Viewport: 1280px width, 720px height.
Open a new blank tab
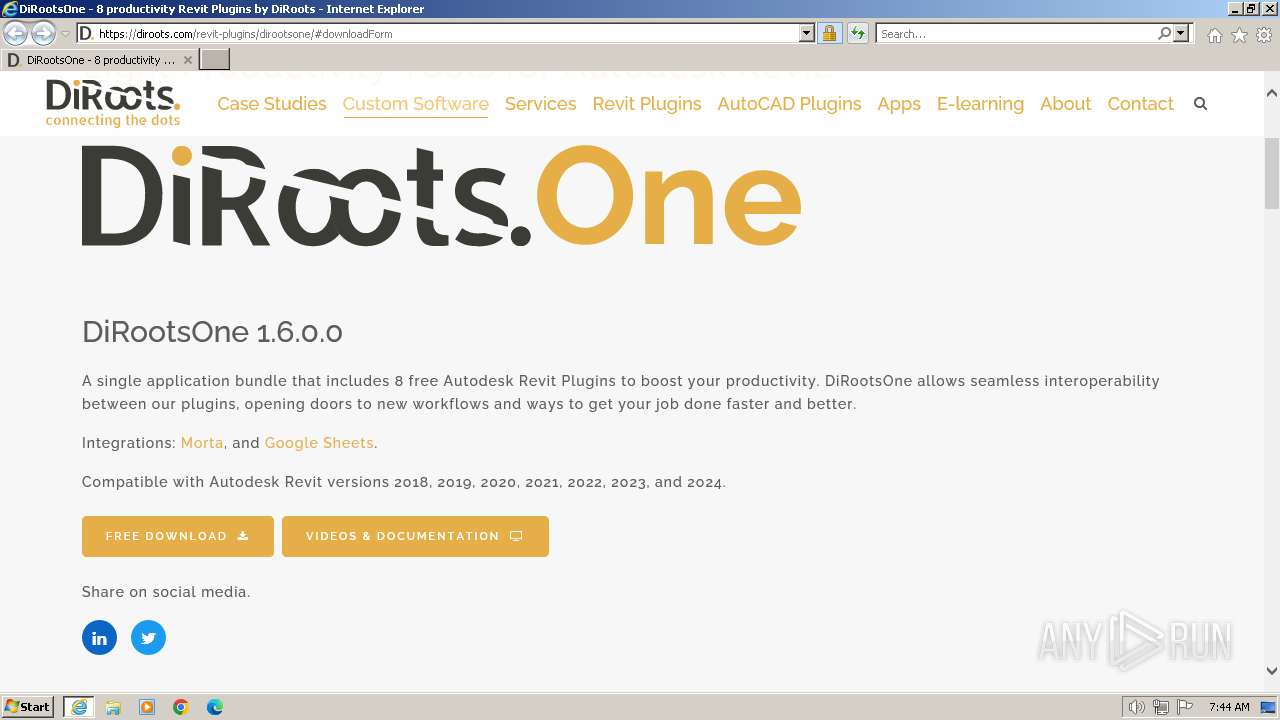[215, 60]
